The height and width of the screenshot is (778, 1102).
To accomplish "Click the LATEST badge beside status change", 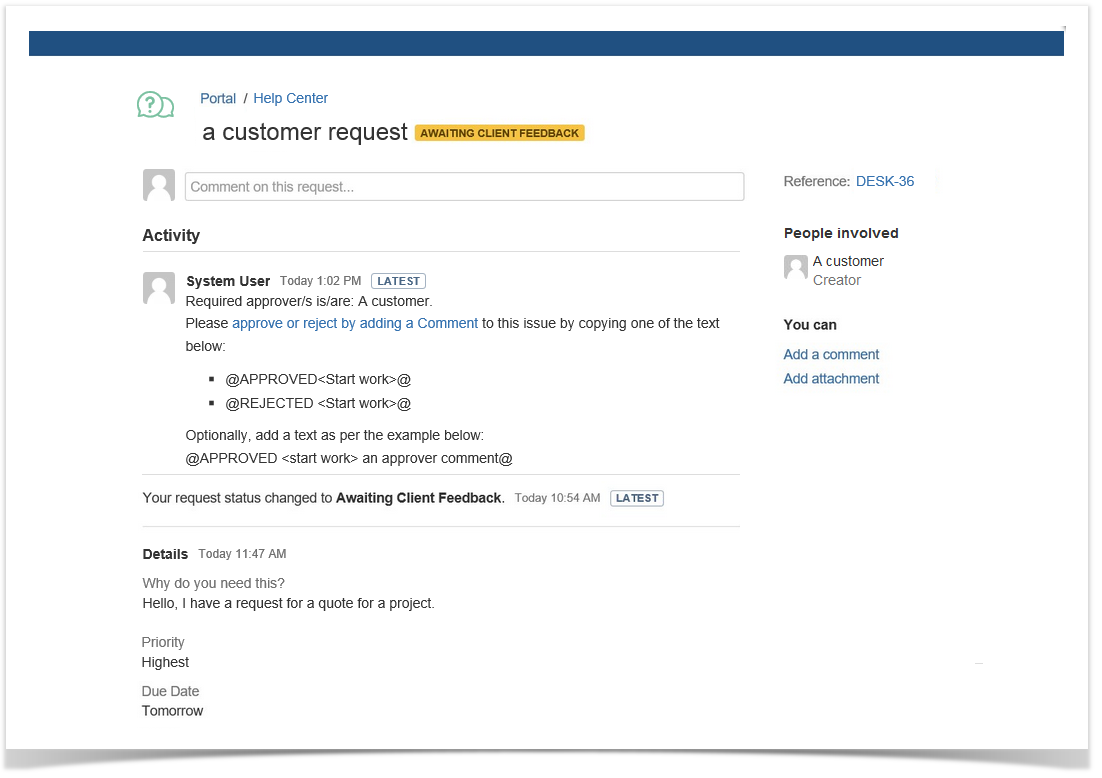I will (x=637, y=498).
